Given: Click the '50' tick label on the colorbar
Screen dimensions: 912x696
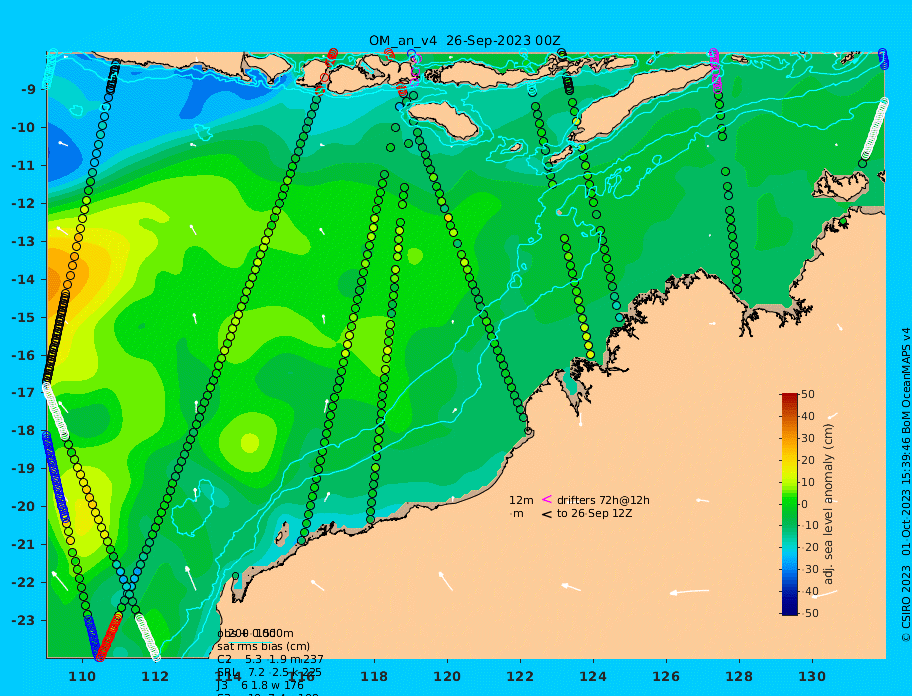Looking at the screenshot, I should click(808, 394).
